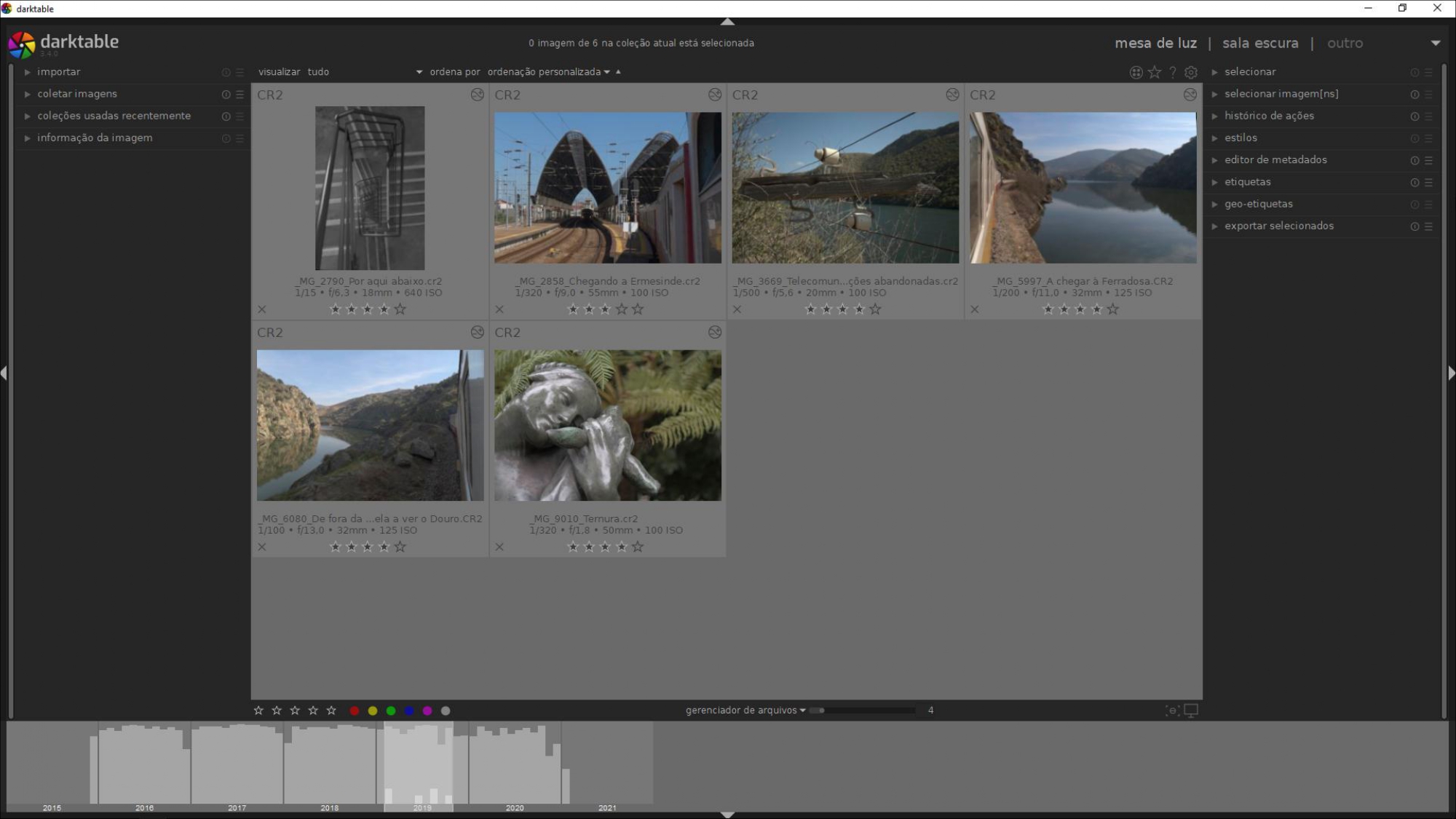Expand the importar module
The height and width of the screenshot is (819, 1456).
(x=58, y=72)
